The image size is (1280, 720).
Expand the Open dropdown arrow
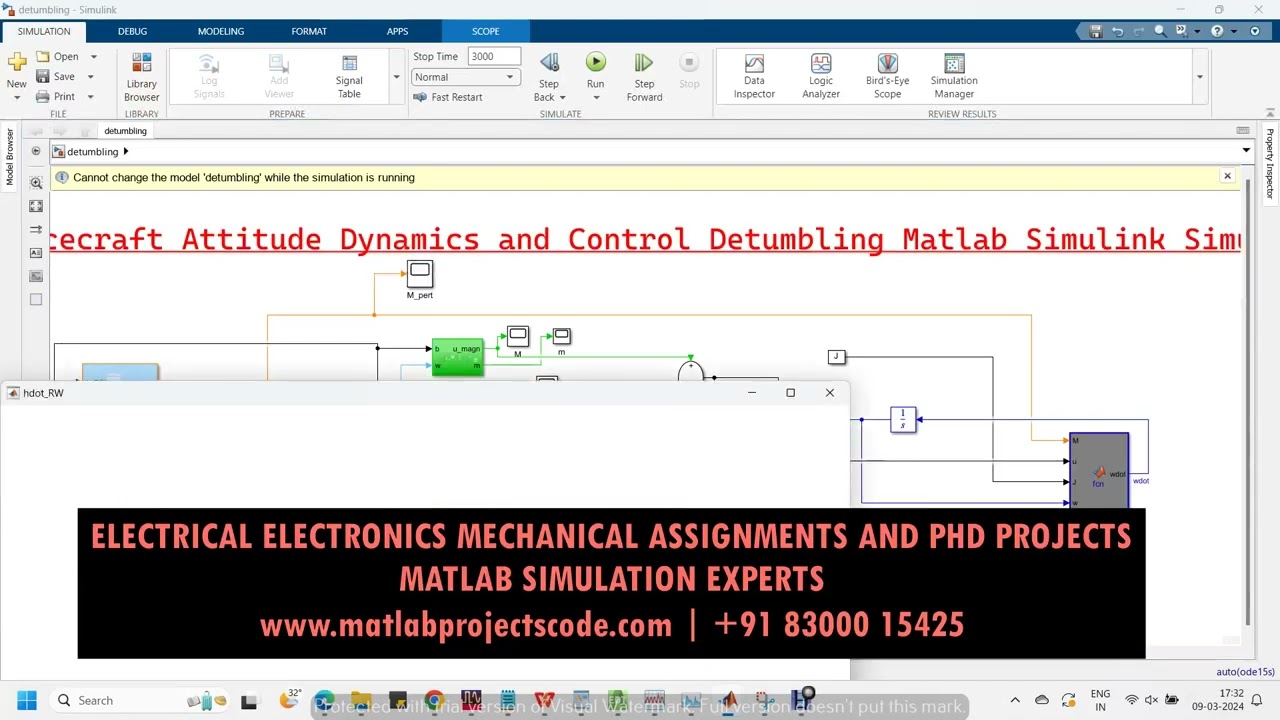pyautogui.click(x=93, y=57)
